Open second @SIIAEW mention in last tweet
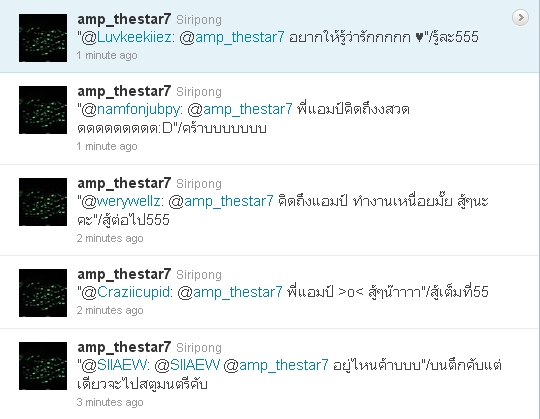 [187, 365]
